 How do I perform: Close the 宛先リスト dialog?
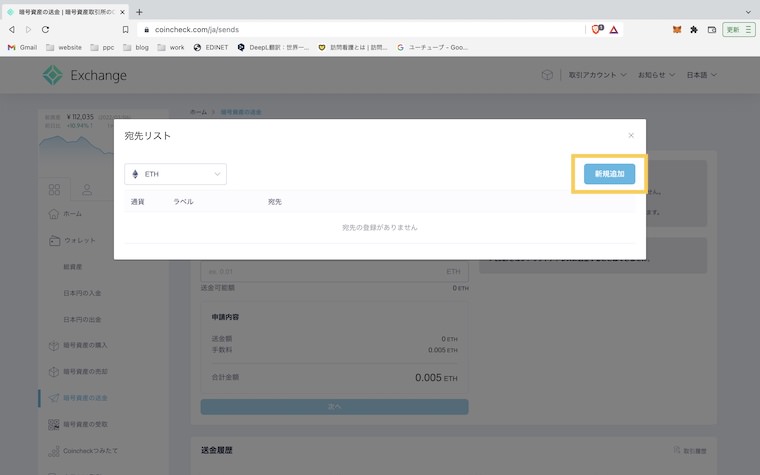631,135
